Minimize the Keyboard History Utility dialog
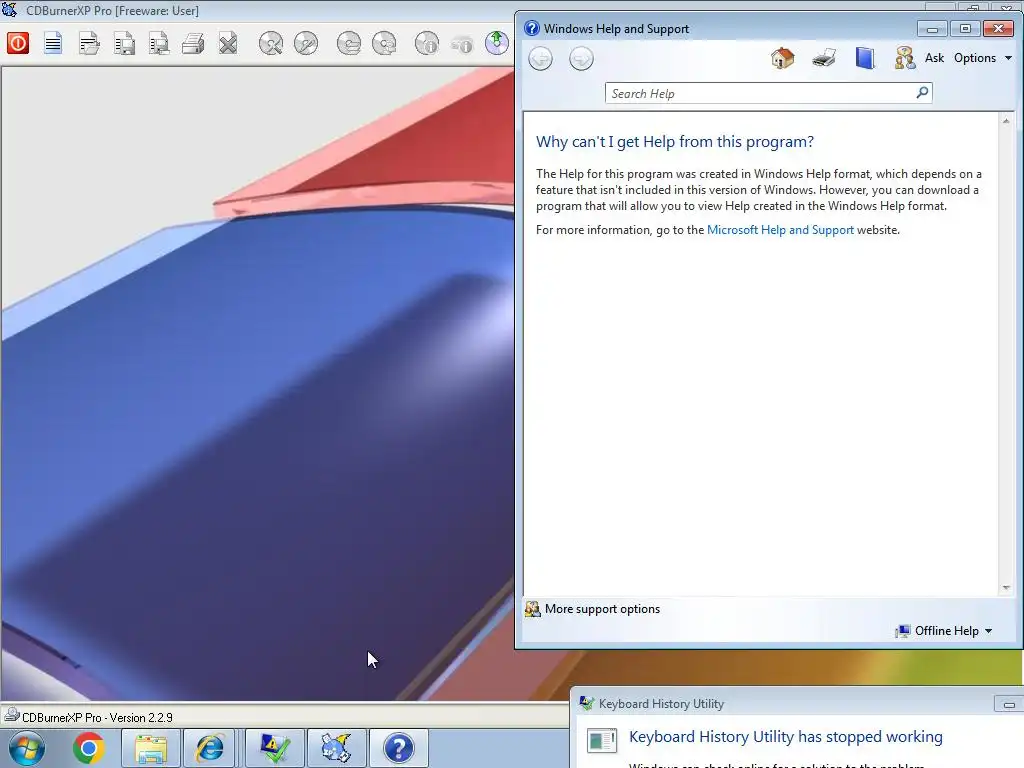Image resolution: width=1024 pixels, height=768 pixels. (1008, 705)
